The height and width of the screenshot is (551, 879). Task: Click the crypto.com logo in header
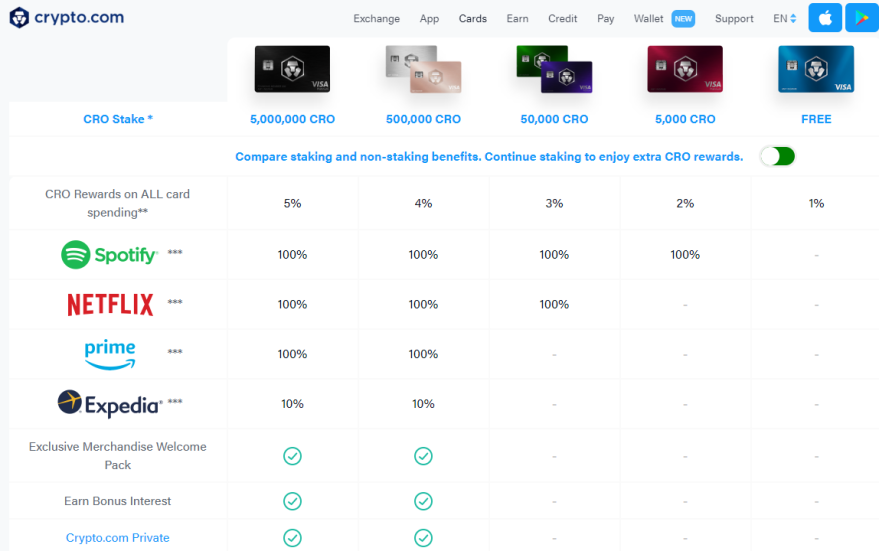tap(67, 17)
